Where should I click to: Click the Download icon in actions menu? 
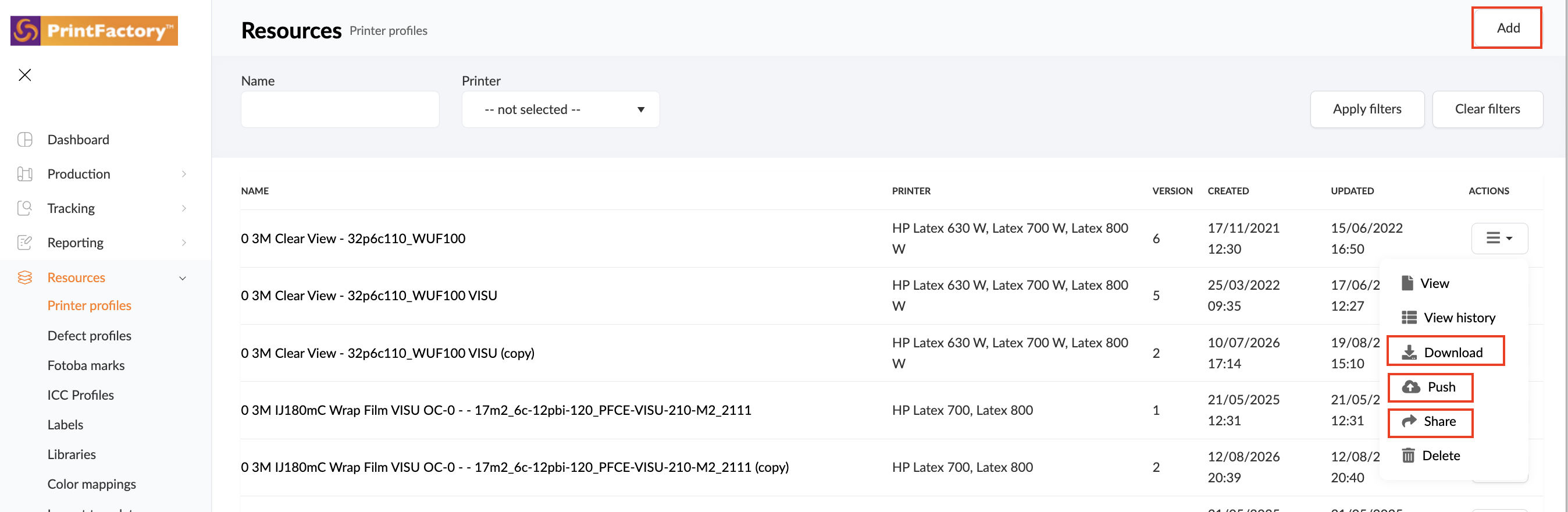click(x=1409, y=353)
